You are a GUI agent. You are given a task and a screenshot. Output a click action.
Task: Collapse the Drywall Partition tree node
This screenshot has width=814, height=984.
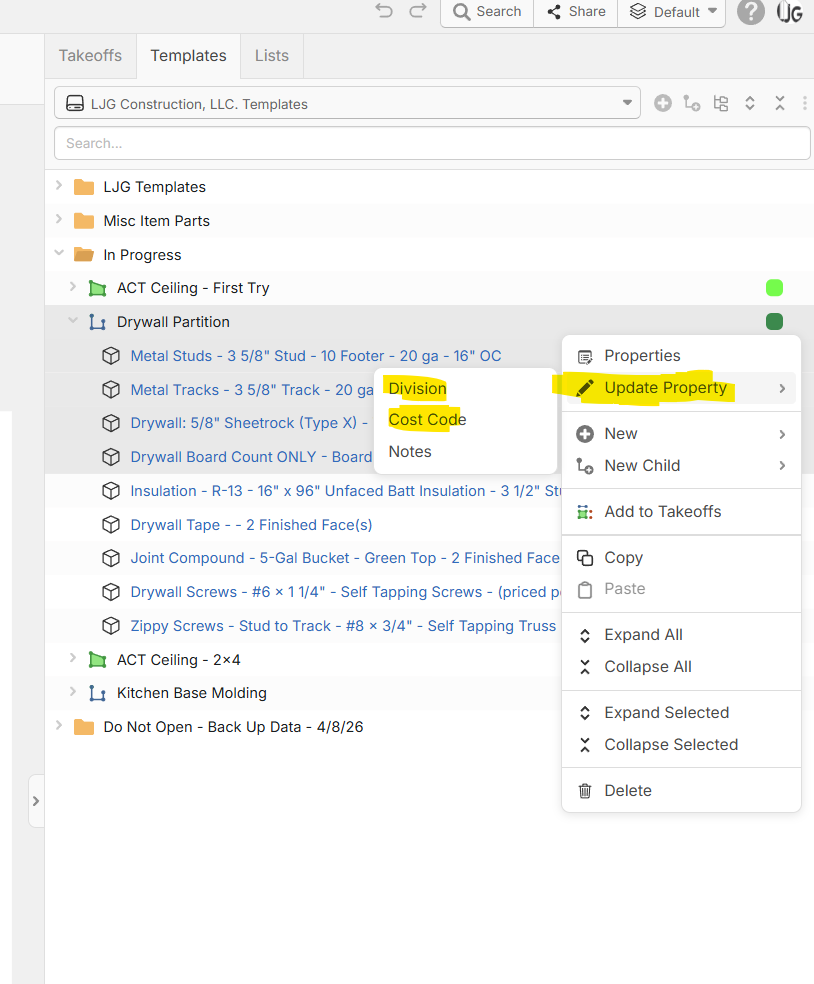pos(72,321)
